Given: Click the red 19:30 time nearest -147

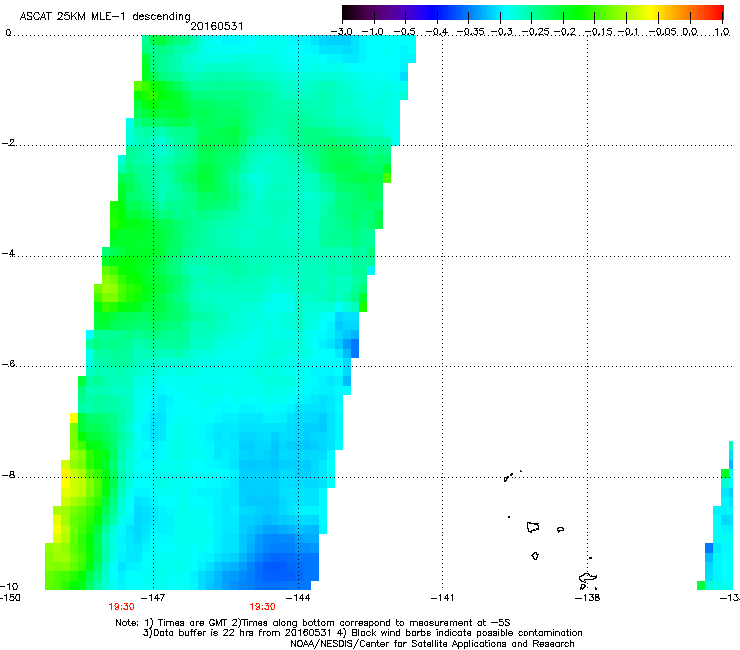Looking at the screenshot, I should click(x=121, y=607).
